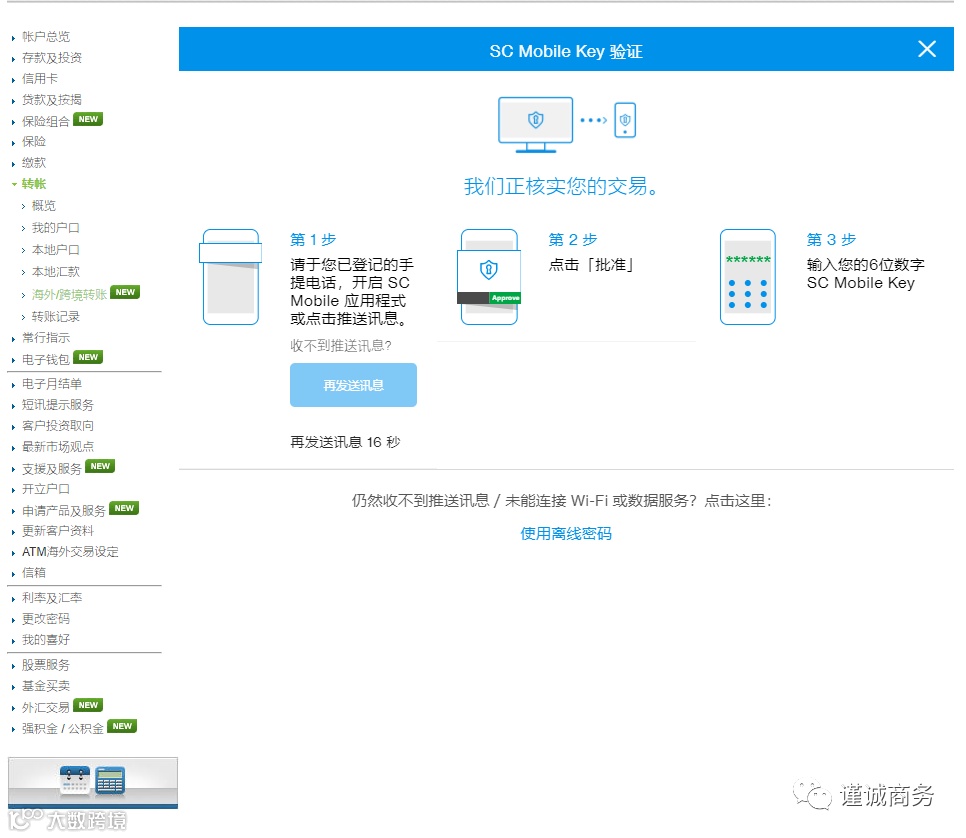Select 转账记录 submenu item
The width and height of the screenshot is (966, 838).
[55, 317]
